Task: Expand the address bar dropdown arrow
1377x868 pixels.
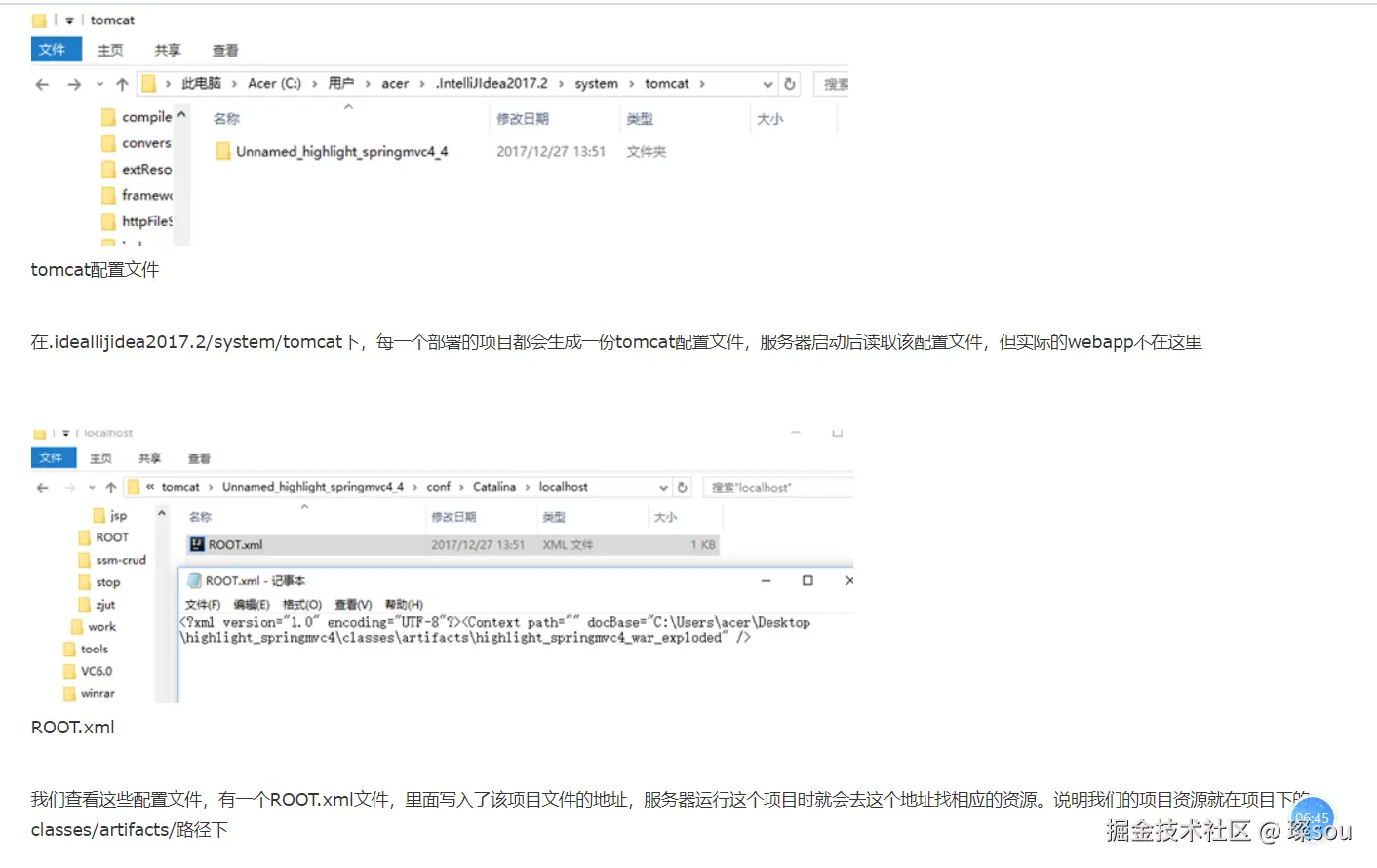Action: point(768,84)
